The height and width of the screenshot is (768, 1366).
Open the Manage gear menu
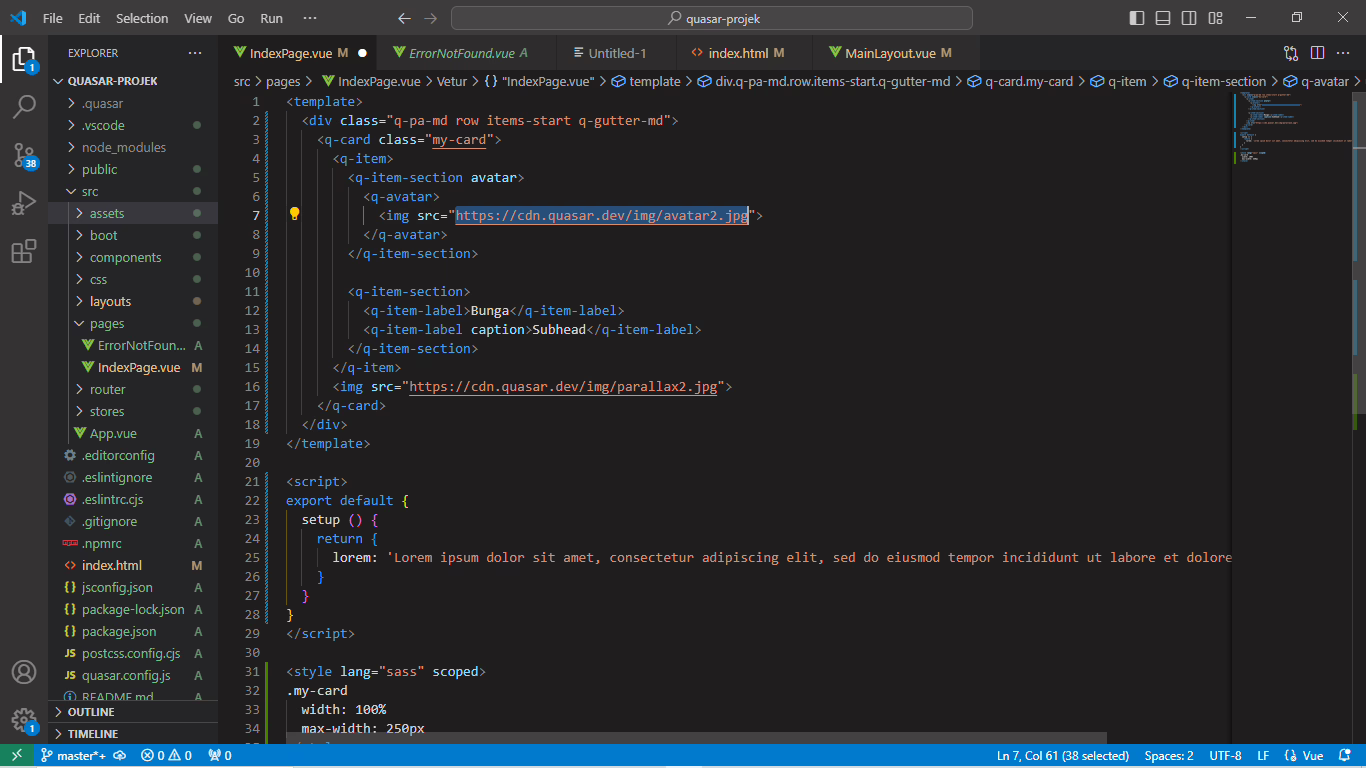click(x=24, y=721)
